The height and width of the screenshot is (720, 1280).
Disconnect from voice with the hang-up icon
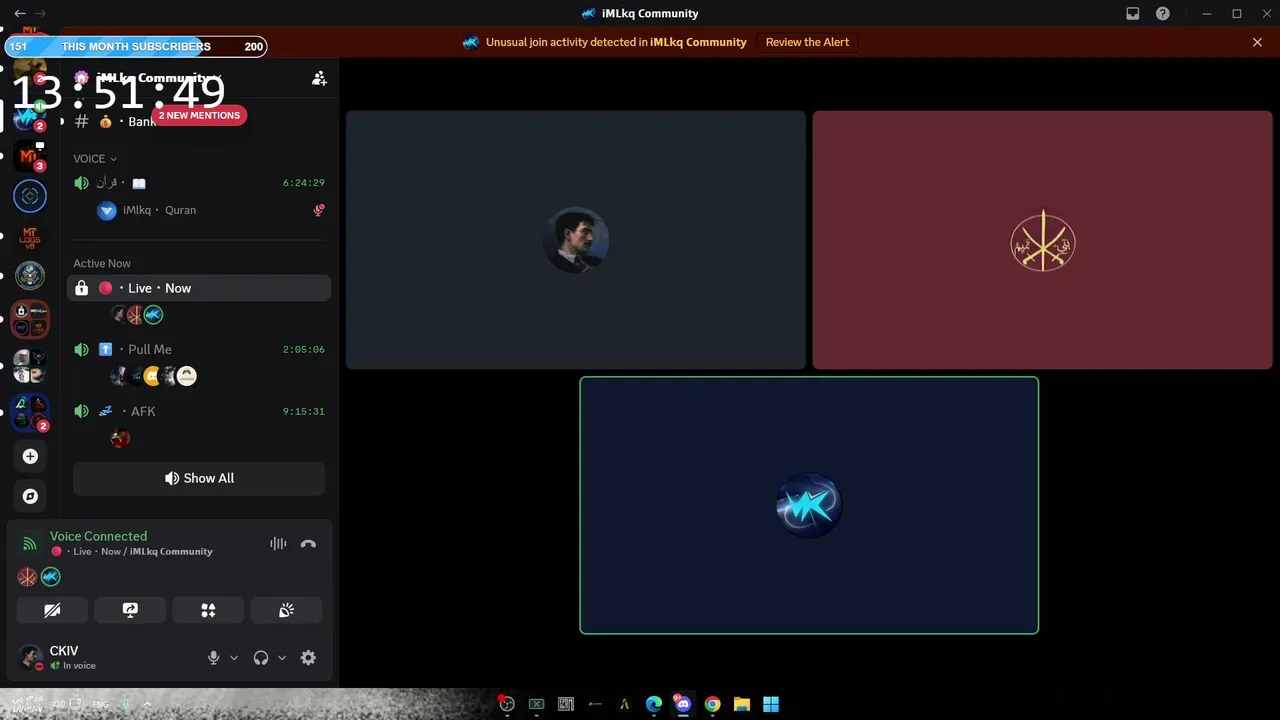(308, 544)
